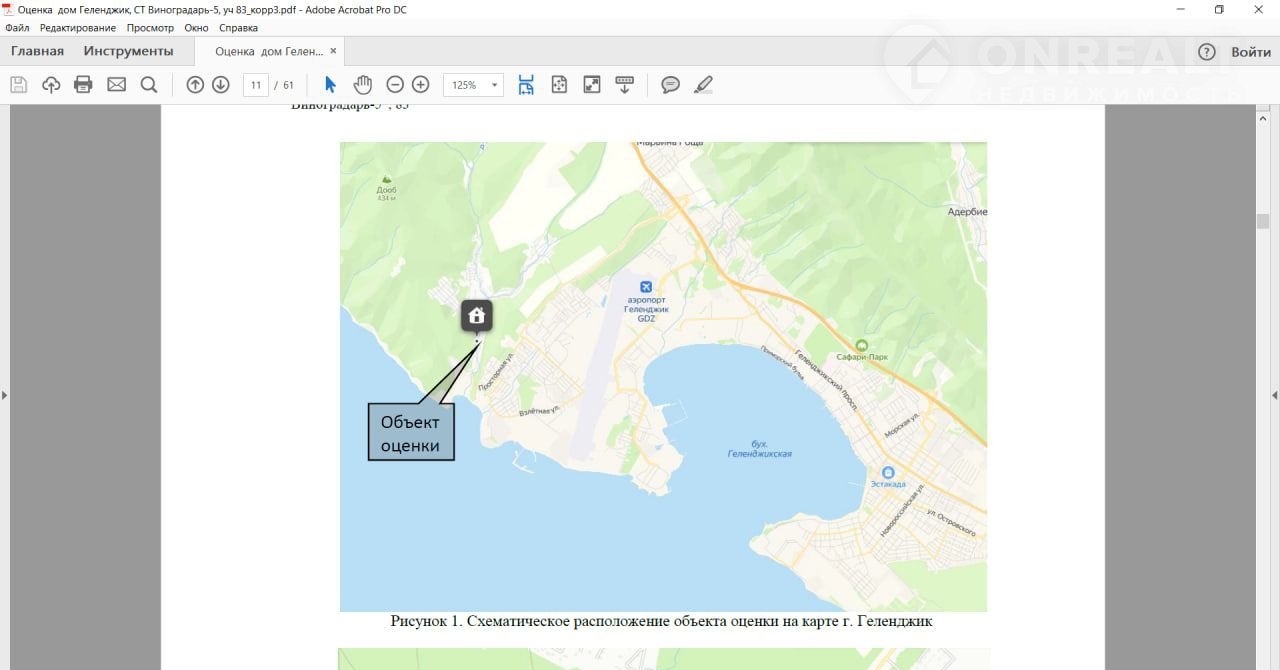Click the Войти sign-in button

coord(1251,52)
